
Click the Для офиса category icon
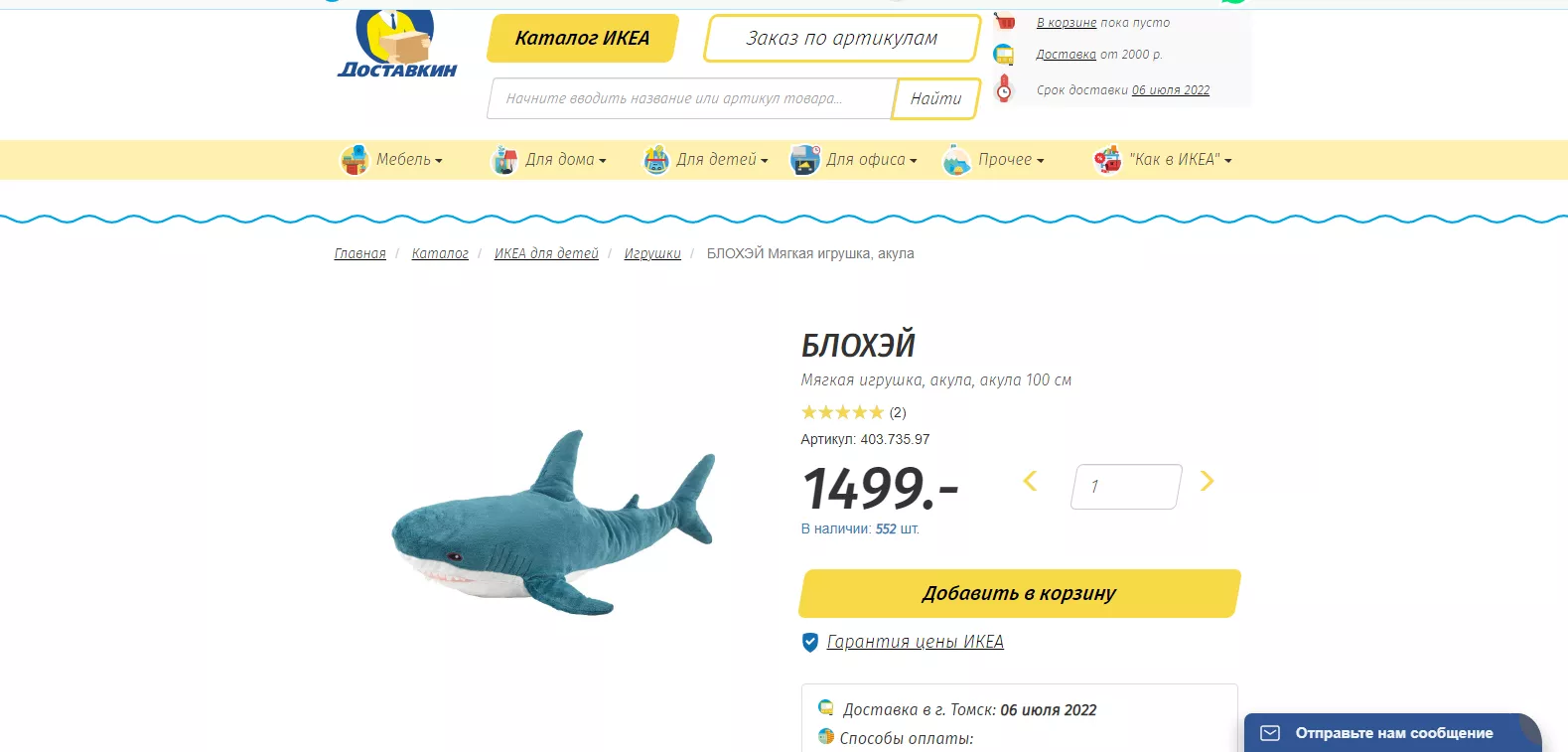[x=804, y=159]
